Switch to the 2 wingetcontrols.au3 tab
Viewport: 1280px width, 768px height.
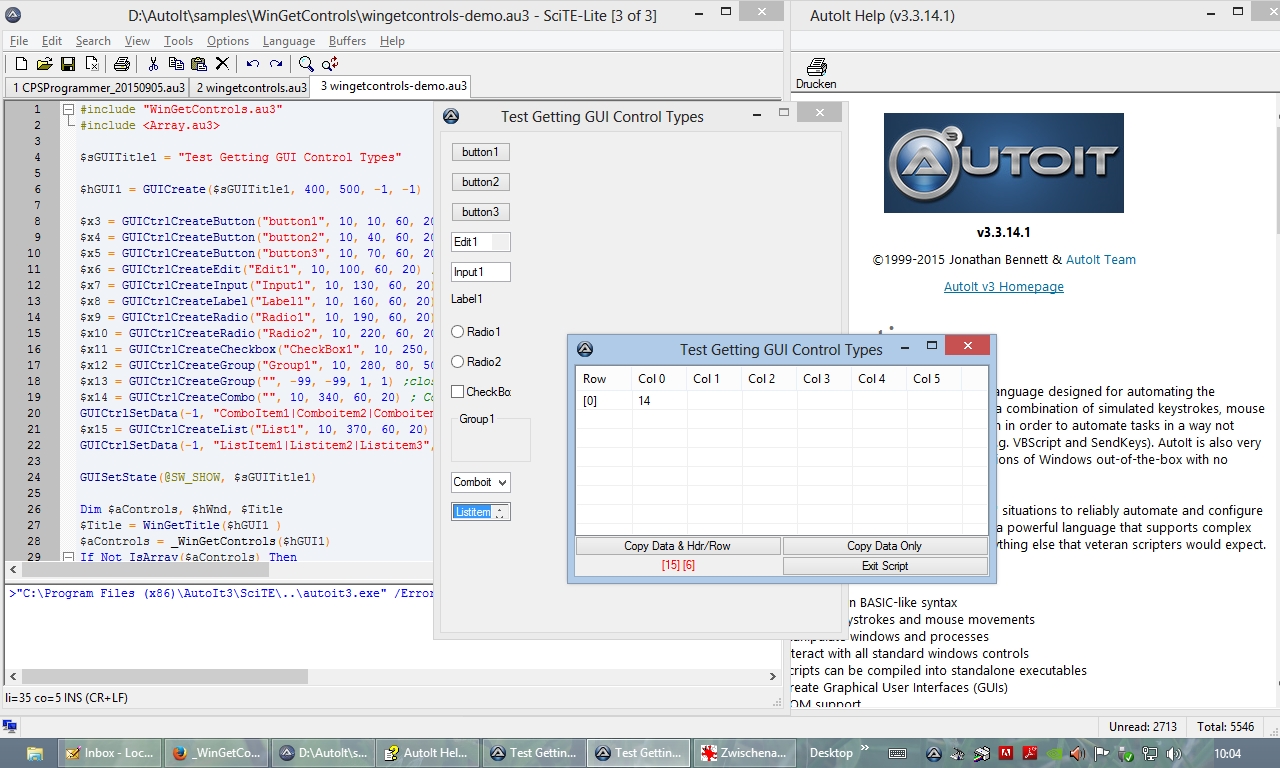(x=251, y=87)
